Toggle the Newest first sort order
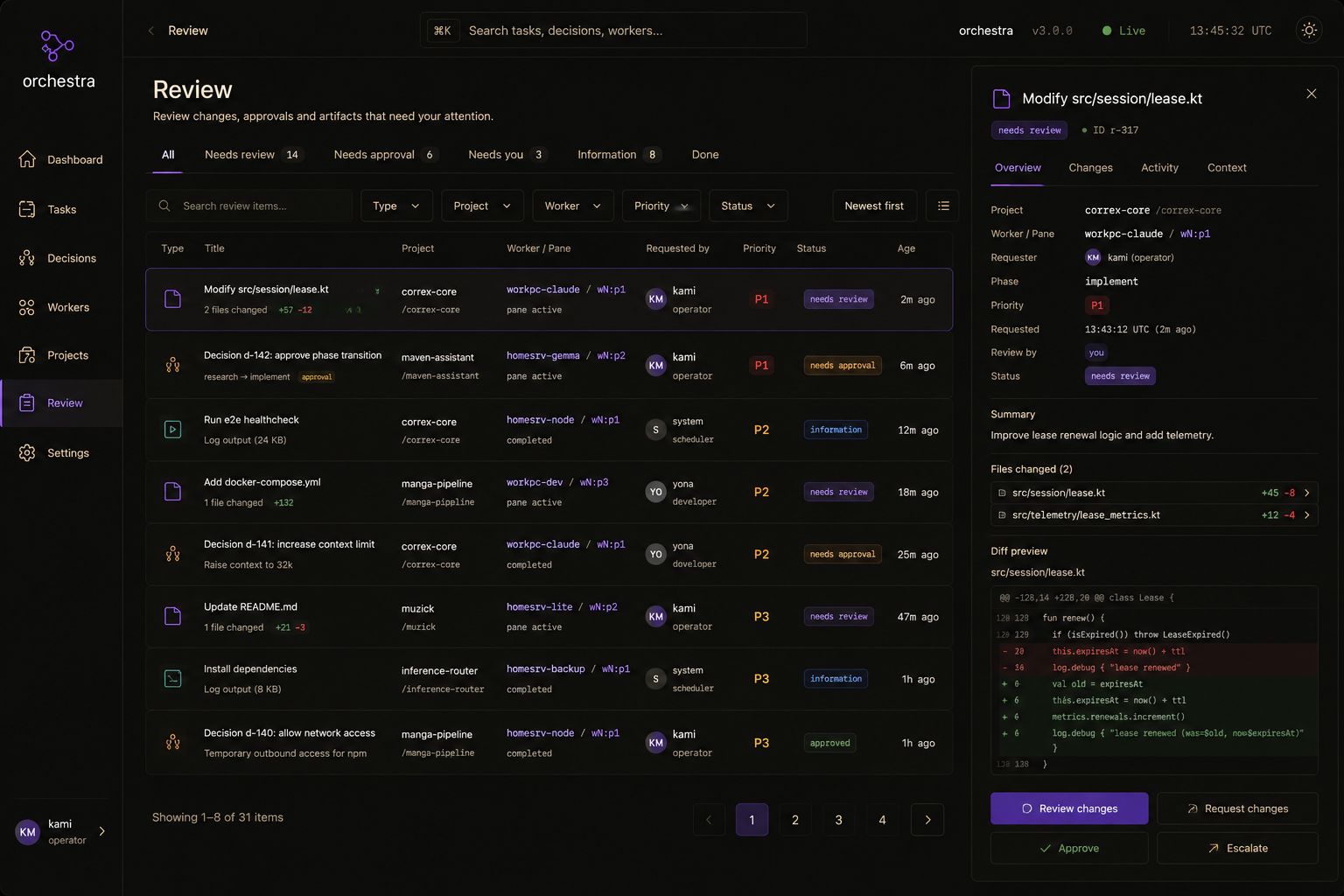This screenshot has height=896, width=1344. pos(874,206)
